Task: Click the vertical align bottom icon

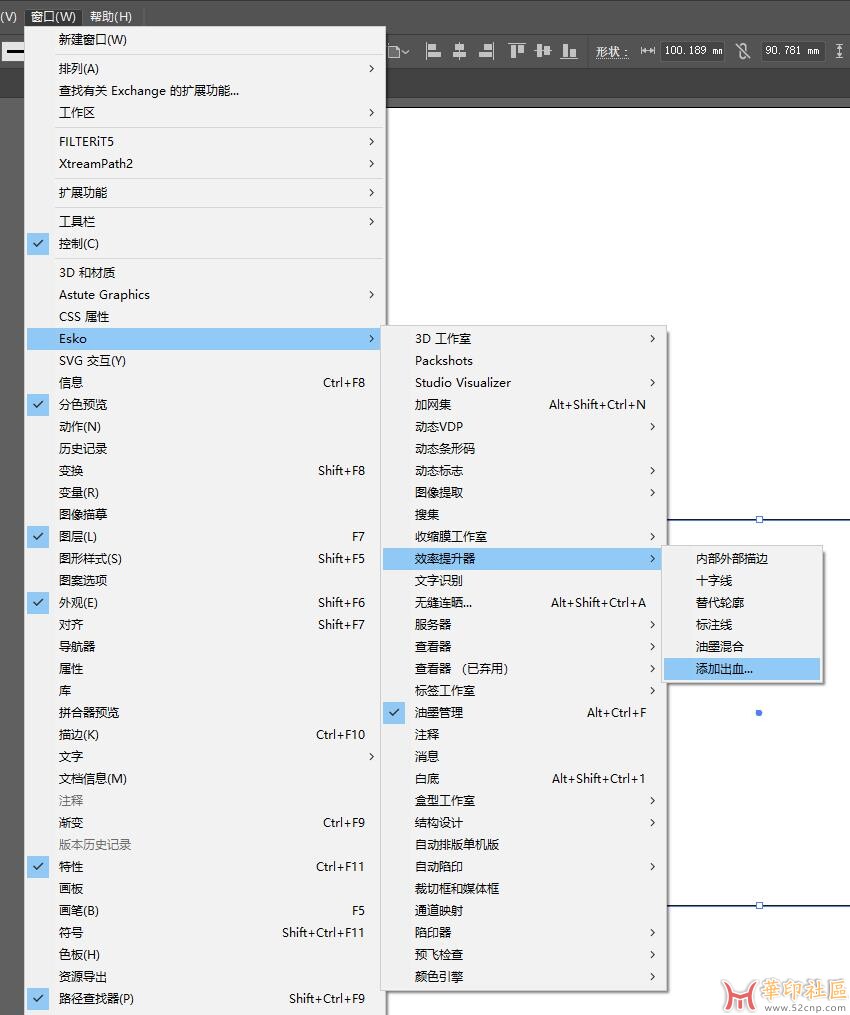Action: pyautogui.click(x=569, y=50)
